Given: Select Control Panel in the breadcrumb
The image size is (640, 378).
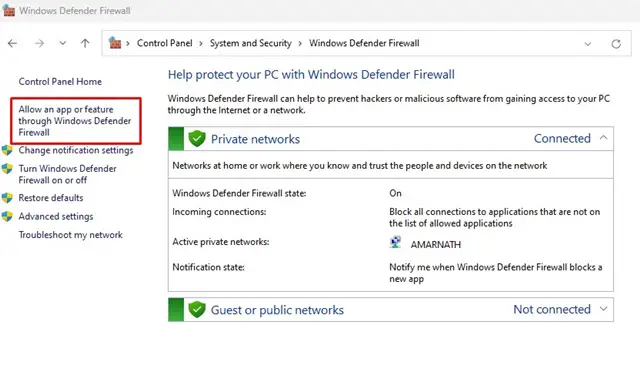Looking at the screenshot, I should pos(164,43).
